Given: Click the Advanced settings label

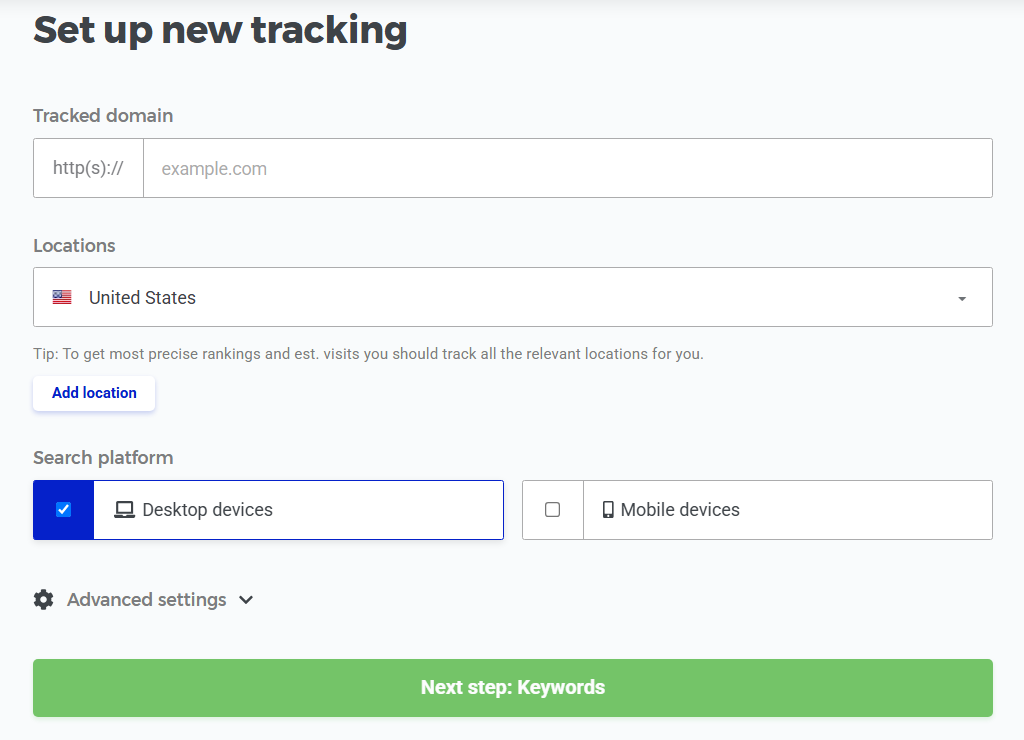Looking at the screenshot, I should coord(147,600).
